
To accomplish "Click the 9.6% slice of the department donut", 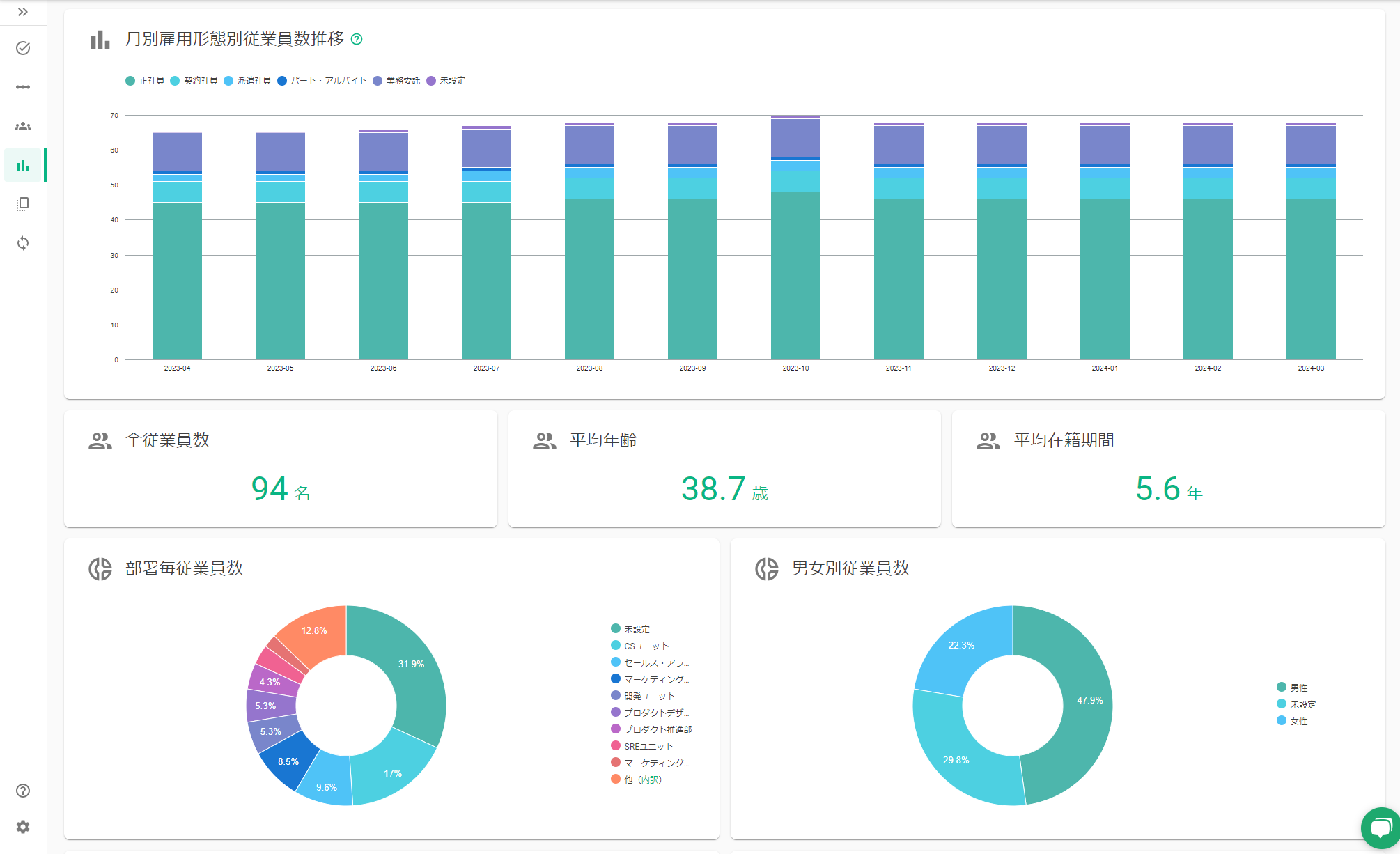I will pyautogui.click(x=327, y=787).
